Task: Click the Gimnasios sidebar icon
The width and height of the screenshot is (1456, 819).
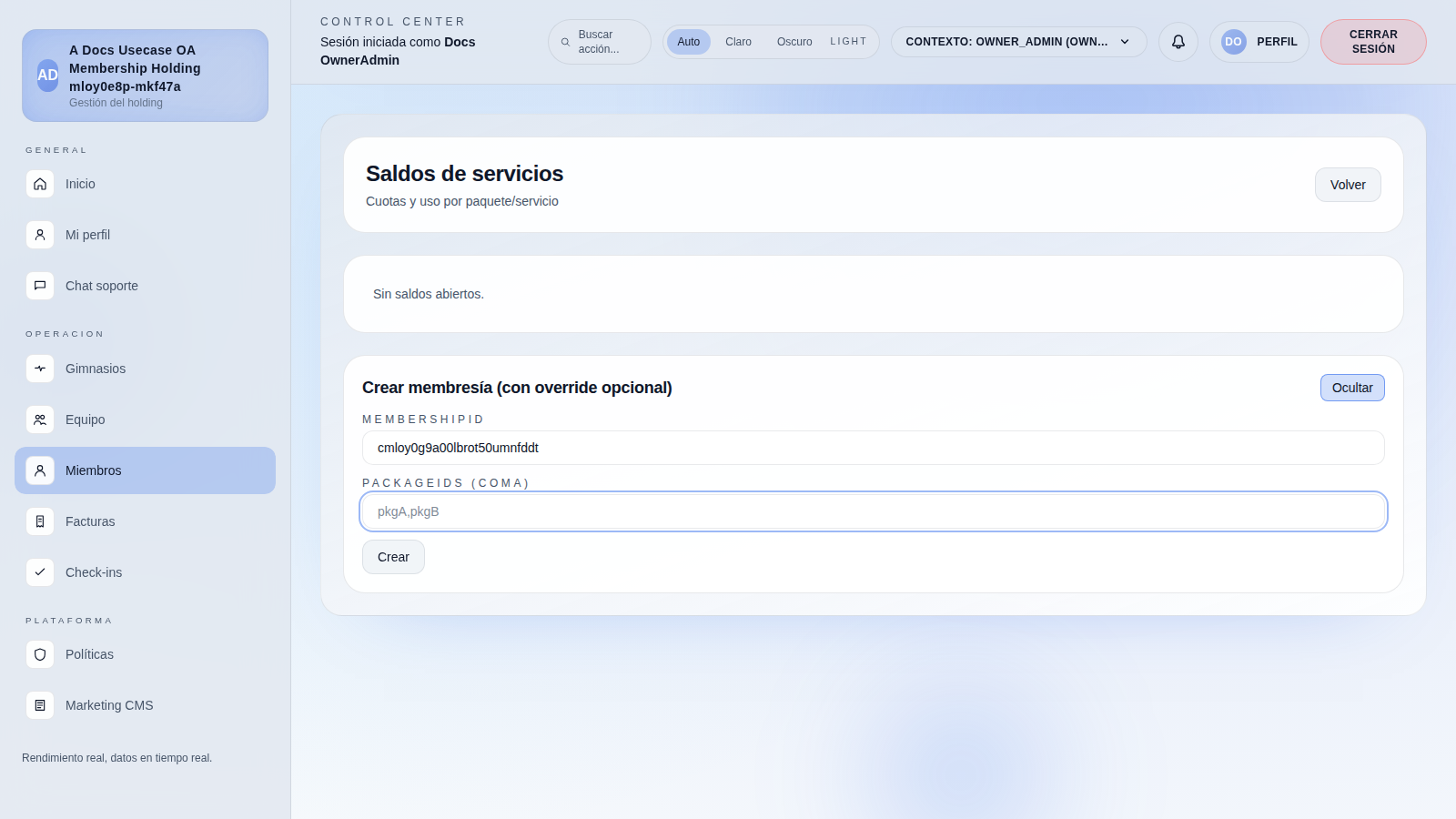Action: tap(40, 369)
